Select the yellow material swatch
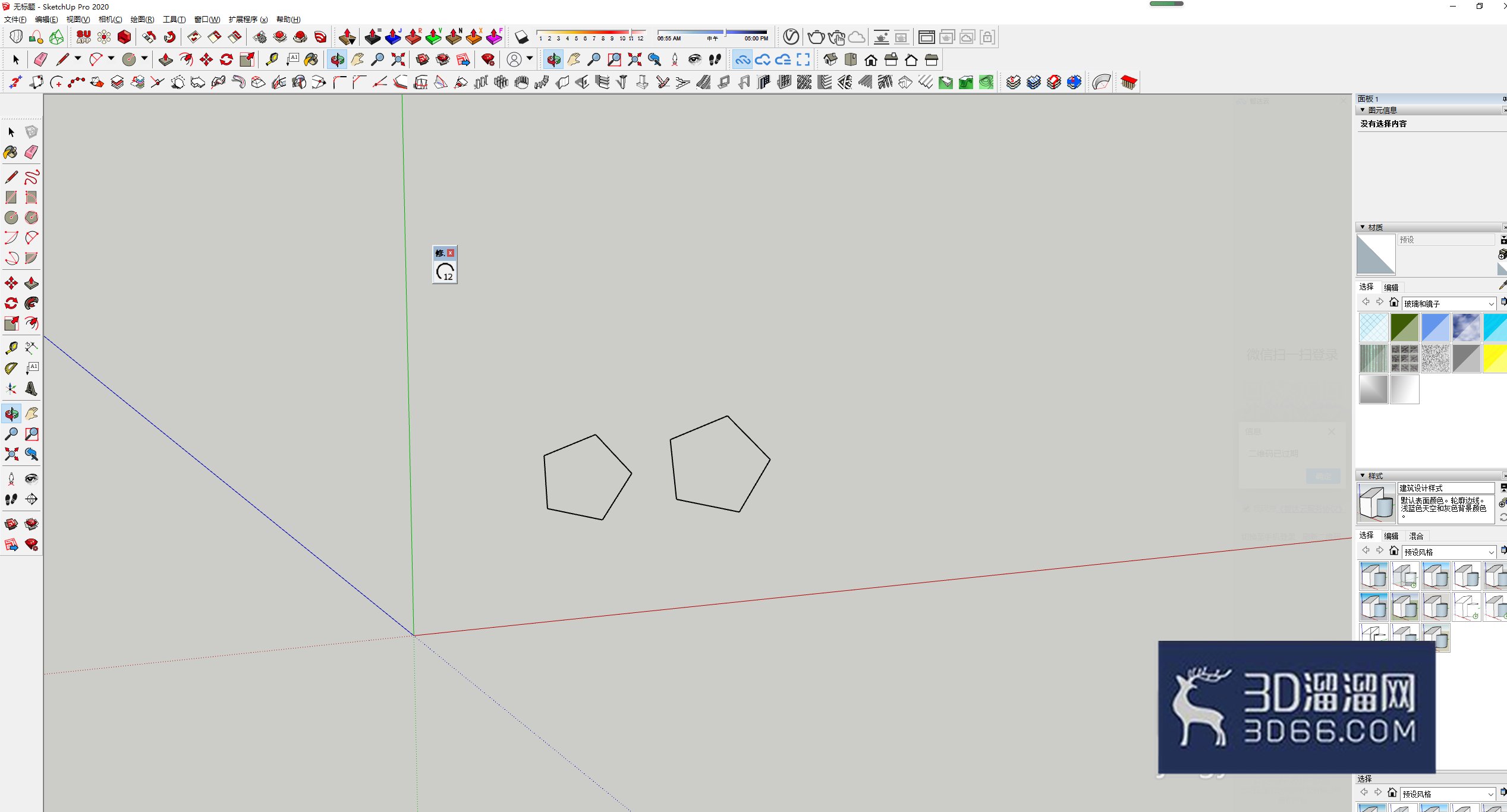Screen dimensions: 1507x812 (1495, 358)
